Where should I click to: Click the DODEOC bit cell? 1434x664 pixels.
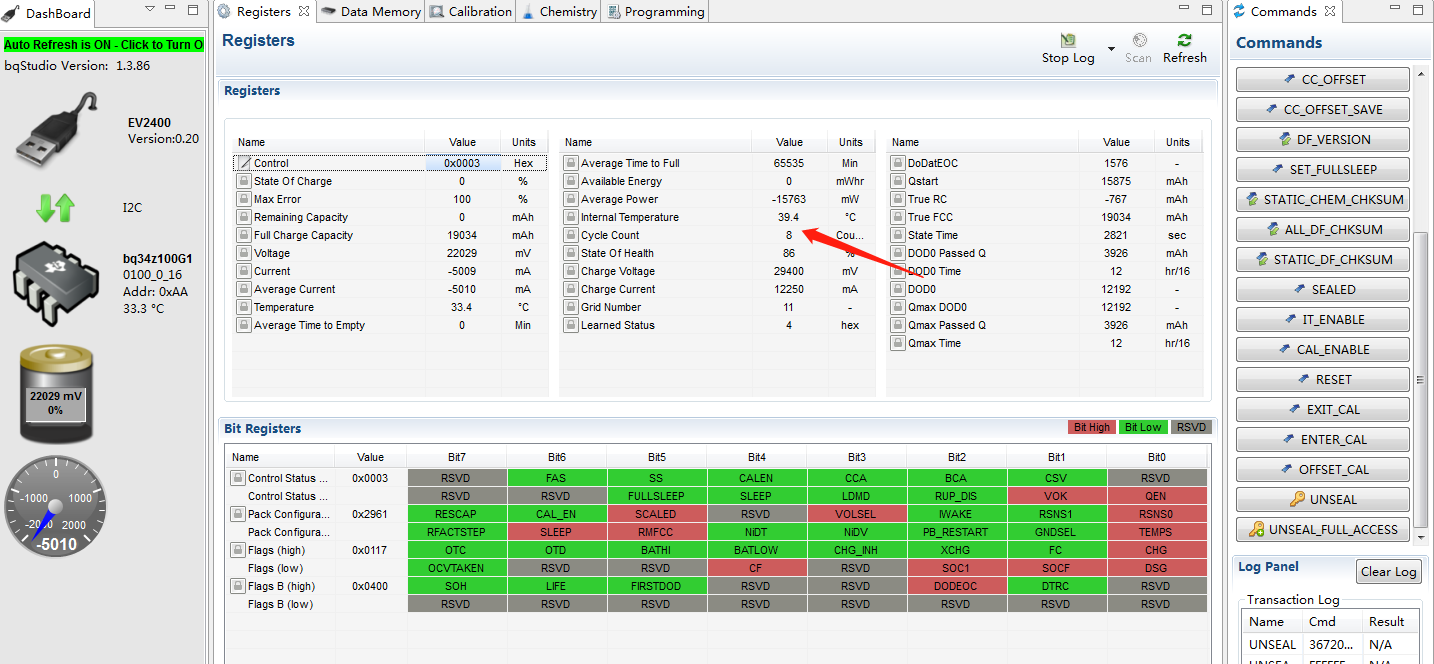click(x=956, y=586)
